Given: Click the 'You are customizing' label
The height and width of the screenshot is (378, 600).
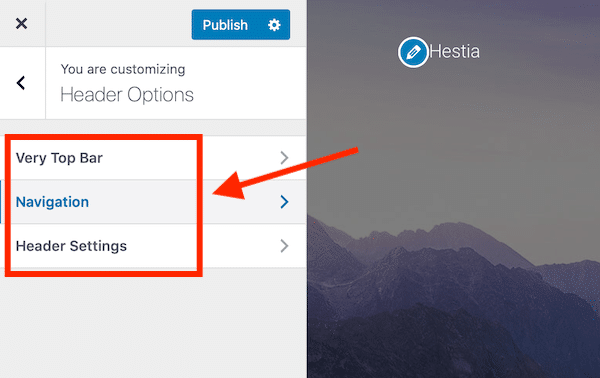Looking at the screenshot, I should 123,69.
